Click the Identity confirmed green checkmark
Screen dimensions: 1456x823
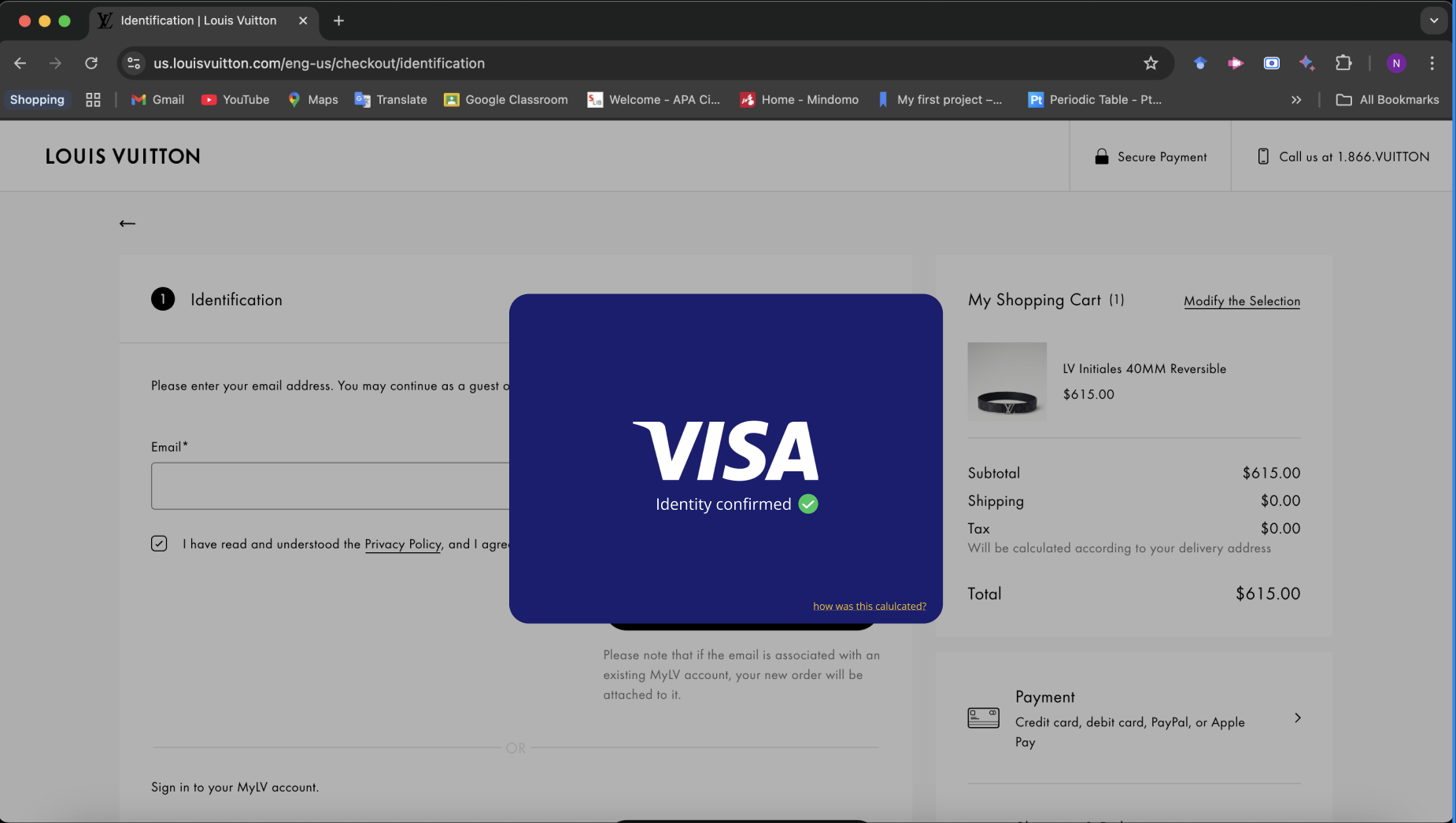point(808,504)
